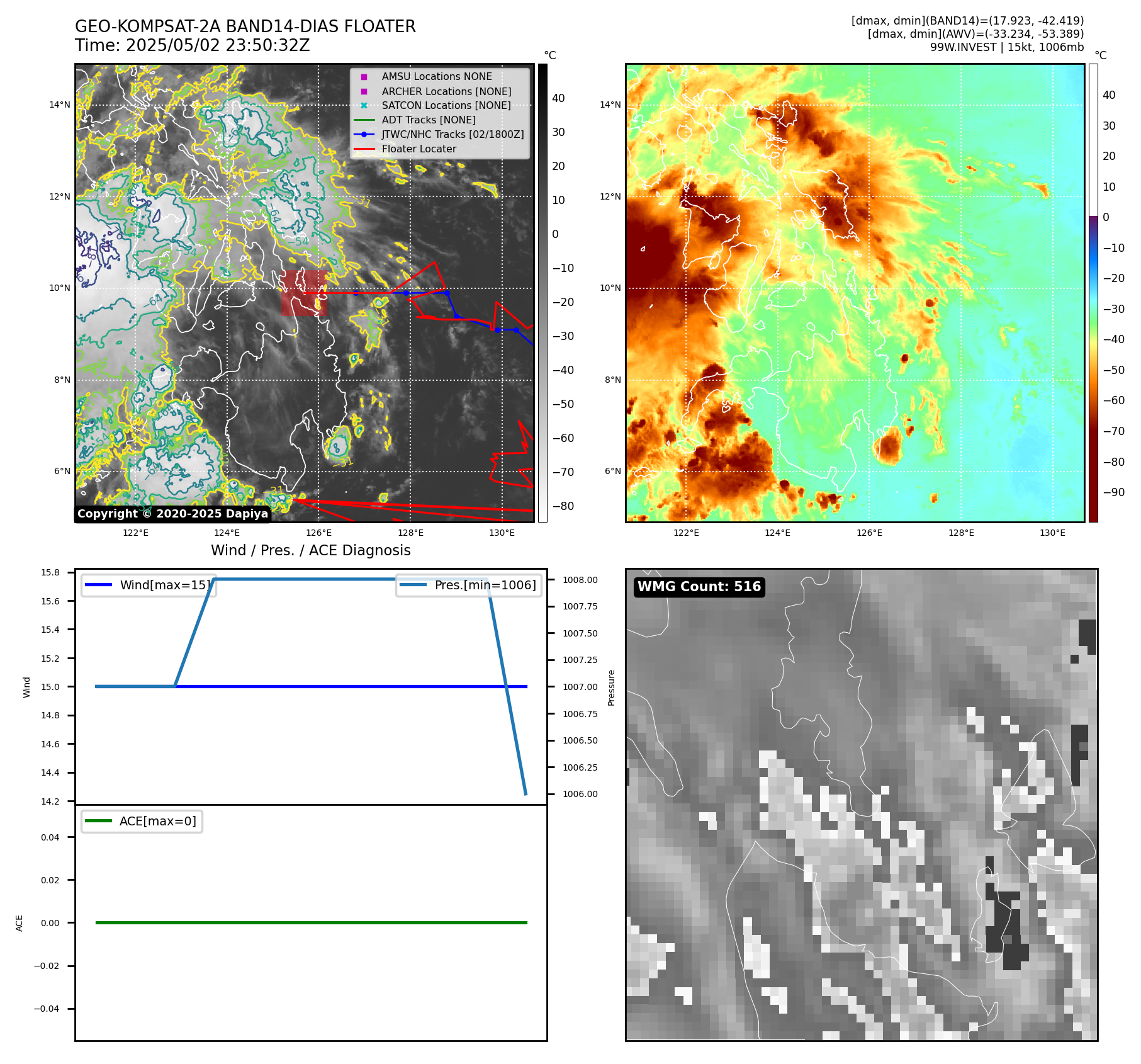Click the [dmax, dmin](BAND14) values text

pyautogui.click(x=967, y=21)
